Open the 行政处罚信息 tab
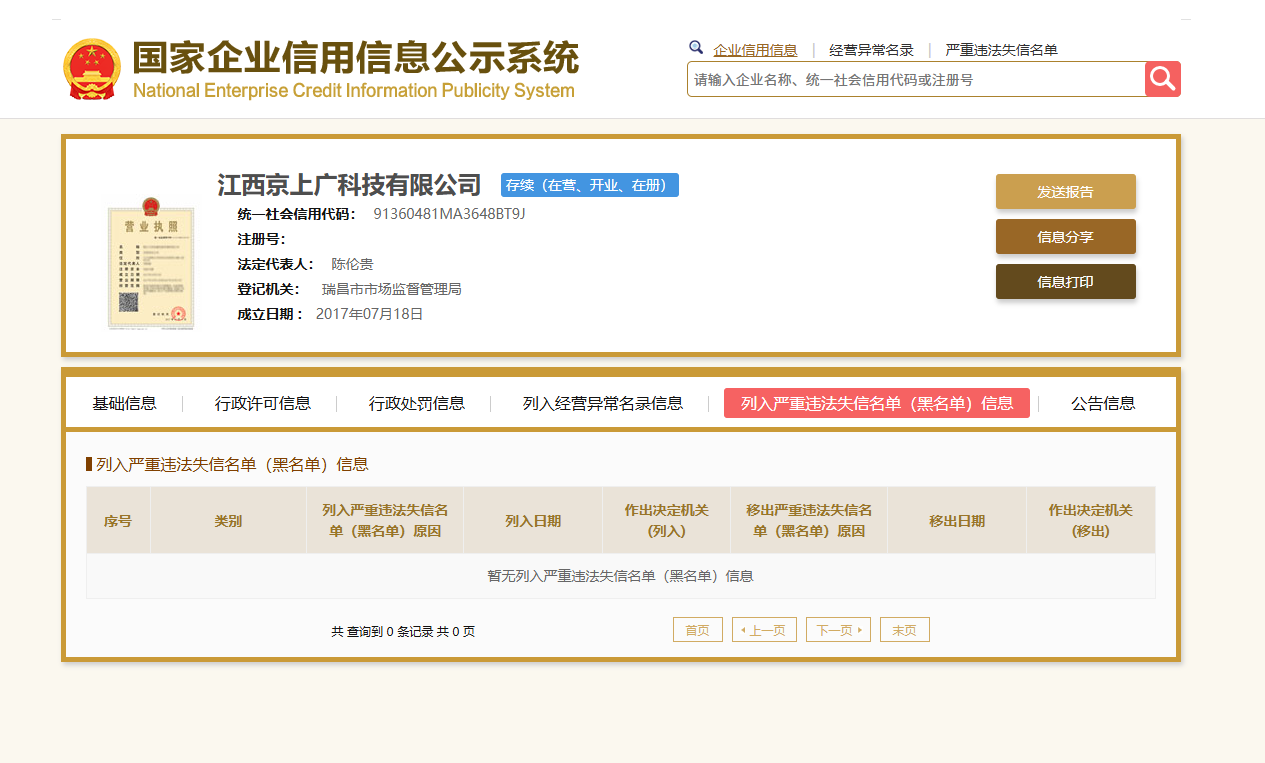 point(417,404)
